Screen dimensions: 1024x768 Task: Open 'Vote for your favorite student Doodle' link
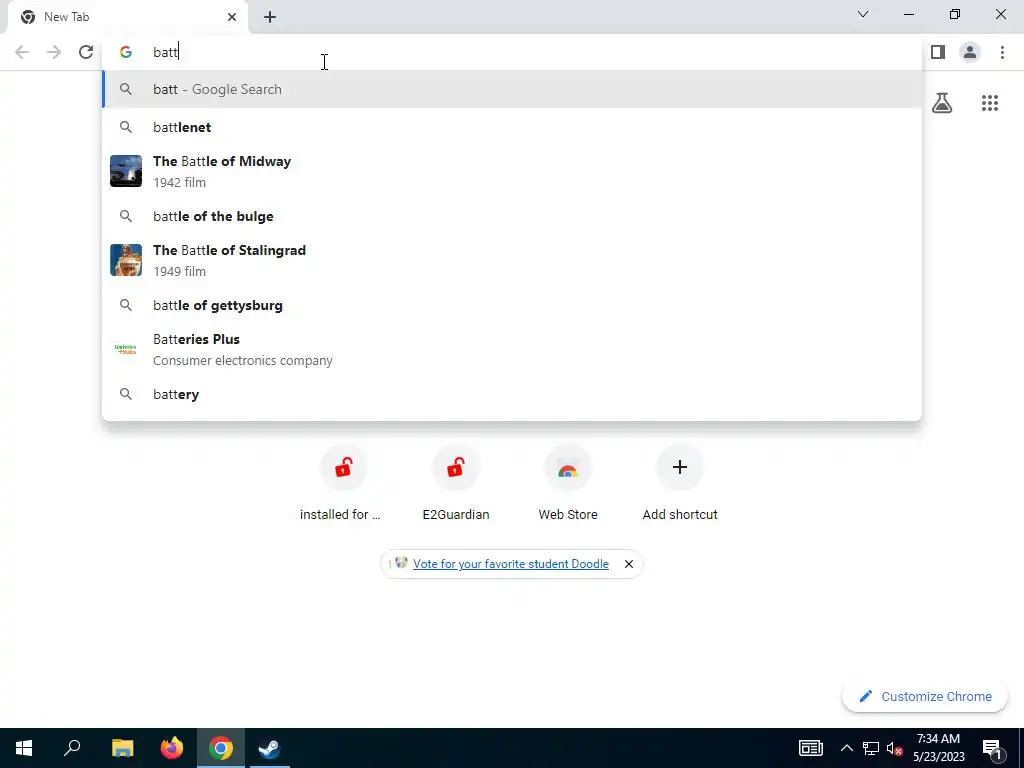(511, 564)
